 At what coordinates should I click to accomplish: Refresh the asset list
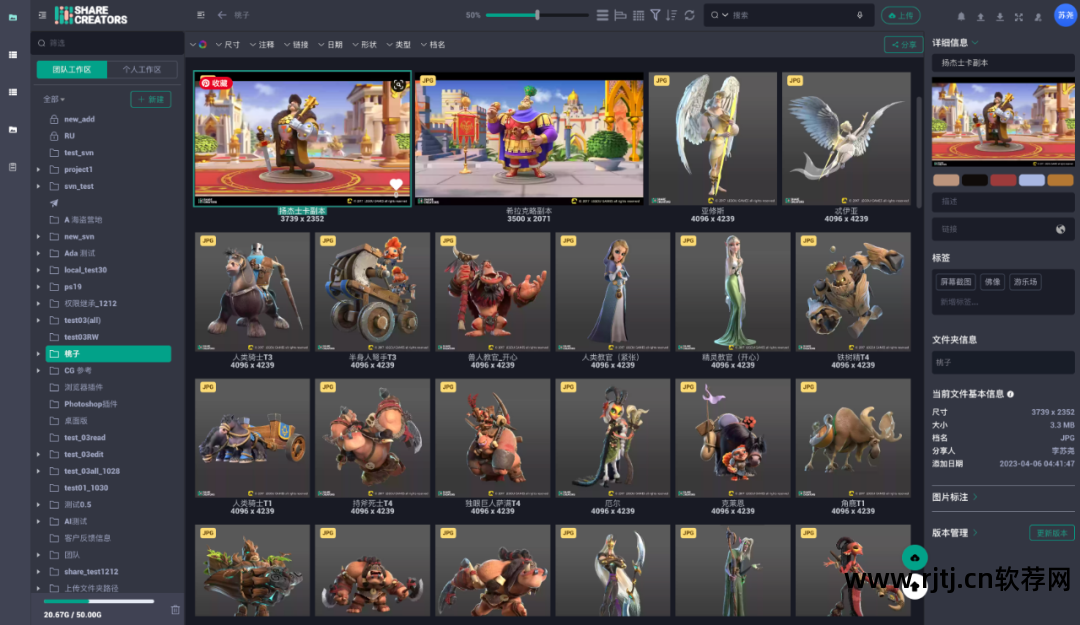[689, 15]
